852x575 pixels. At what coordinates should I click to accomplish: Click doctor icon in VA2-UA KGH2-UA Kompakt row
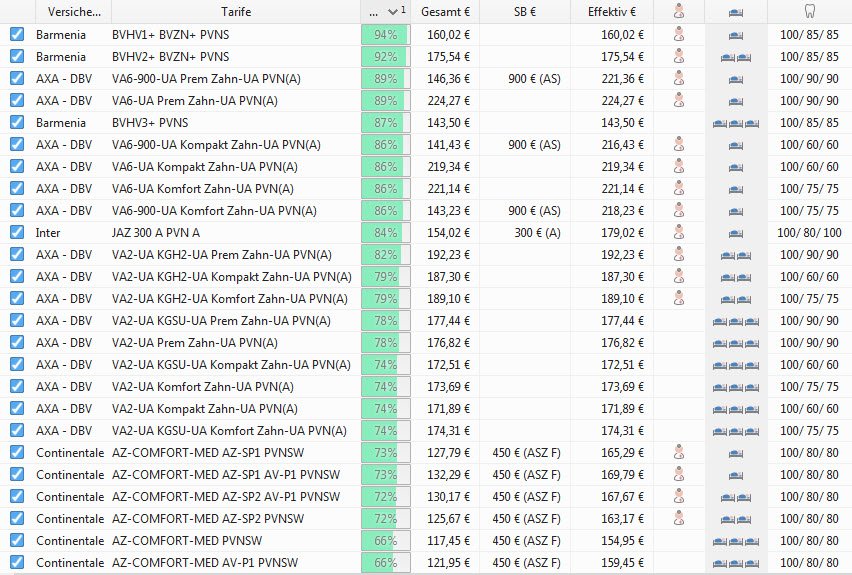[679, 276]
